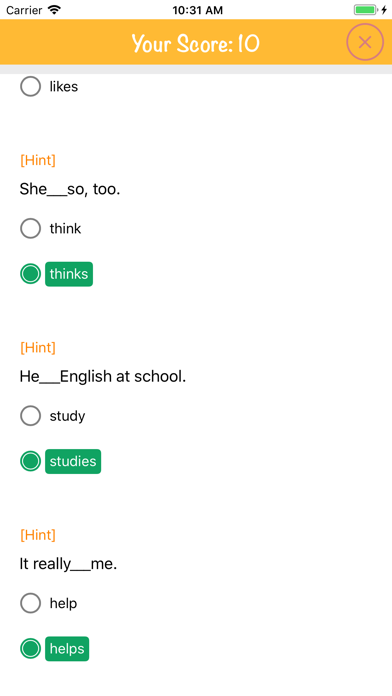Tap the highlighted 'helps' answer label

(x=67, y=649)
